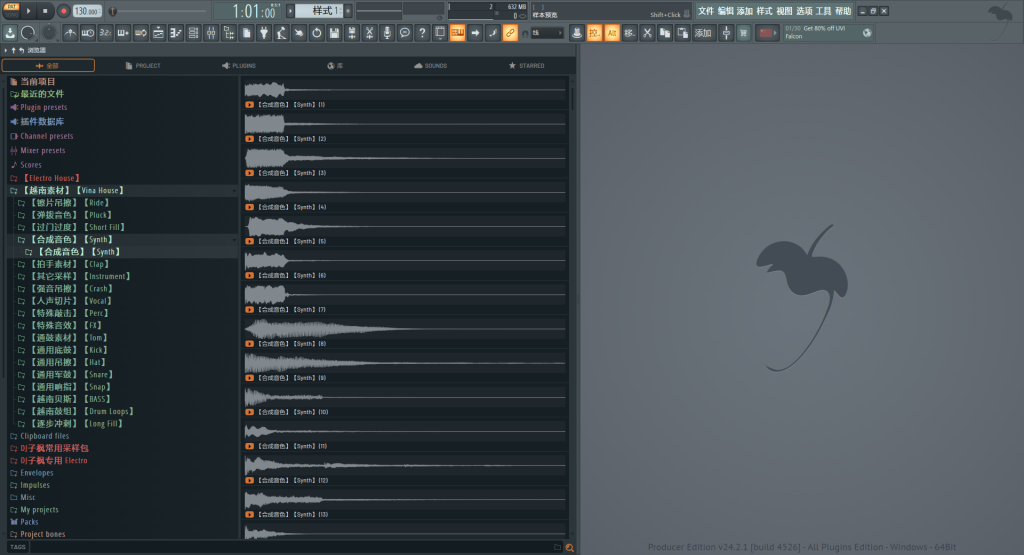
Task: Open the snap selector dropdown
Action: (547, 33)
